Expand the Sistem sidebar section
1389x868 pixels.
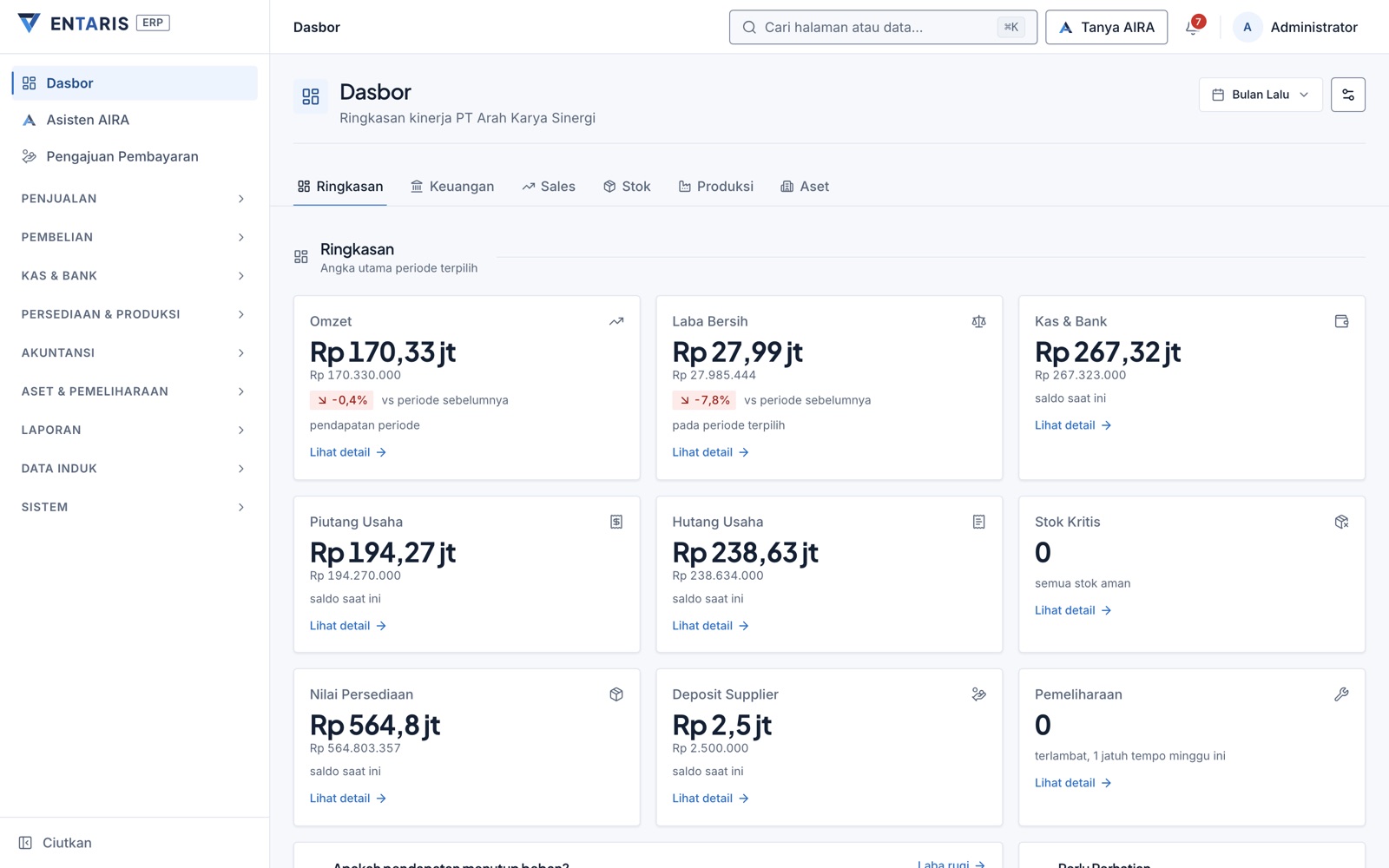click(x=135, y=507)
